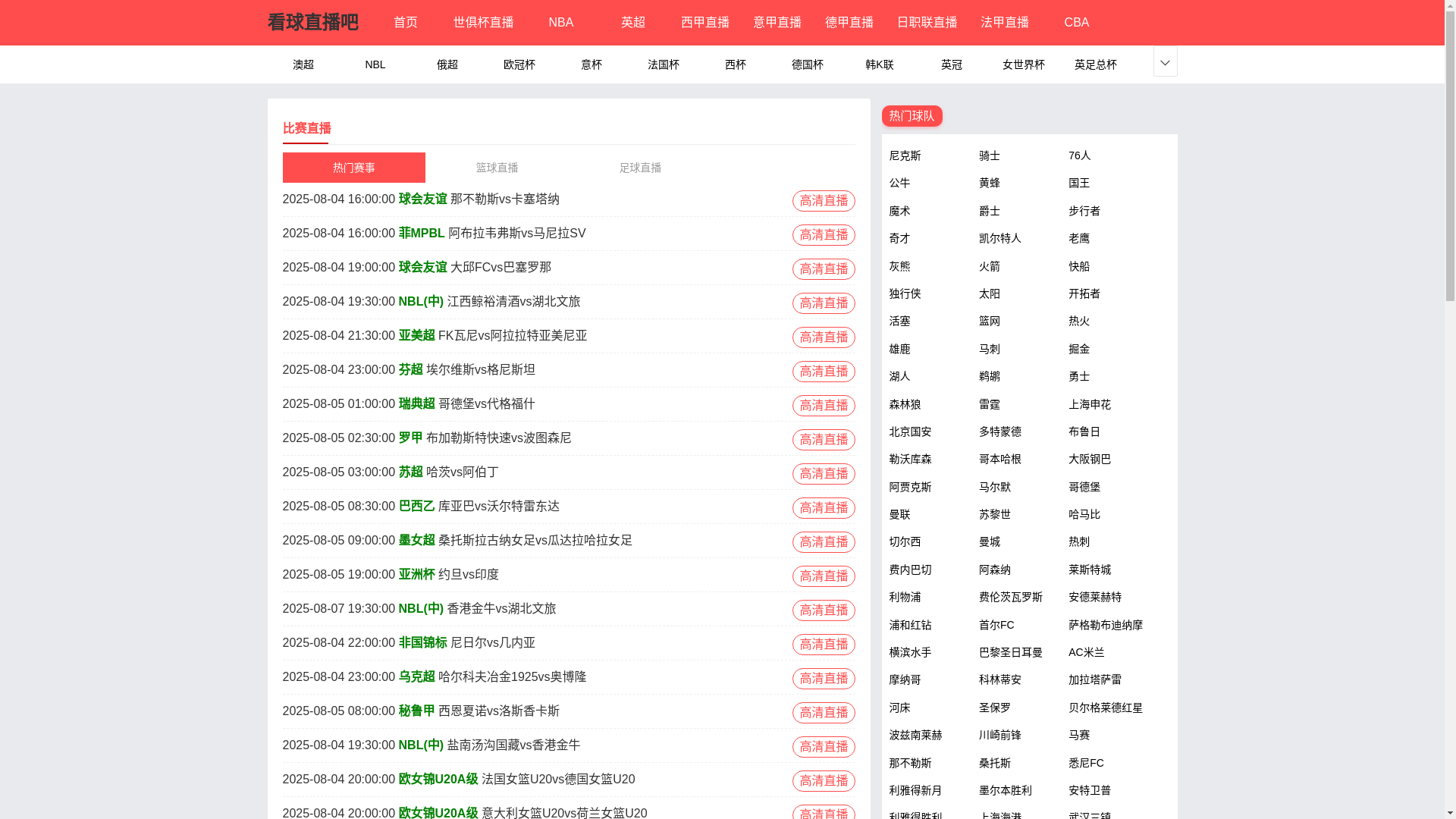Open the FK瓦尼vs阿拉拉特亚美尼亚 match link

click(x=513, y=335)
